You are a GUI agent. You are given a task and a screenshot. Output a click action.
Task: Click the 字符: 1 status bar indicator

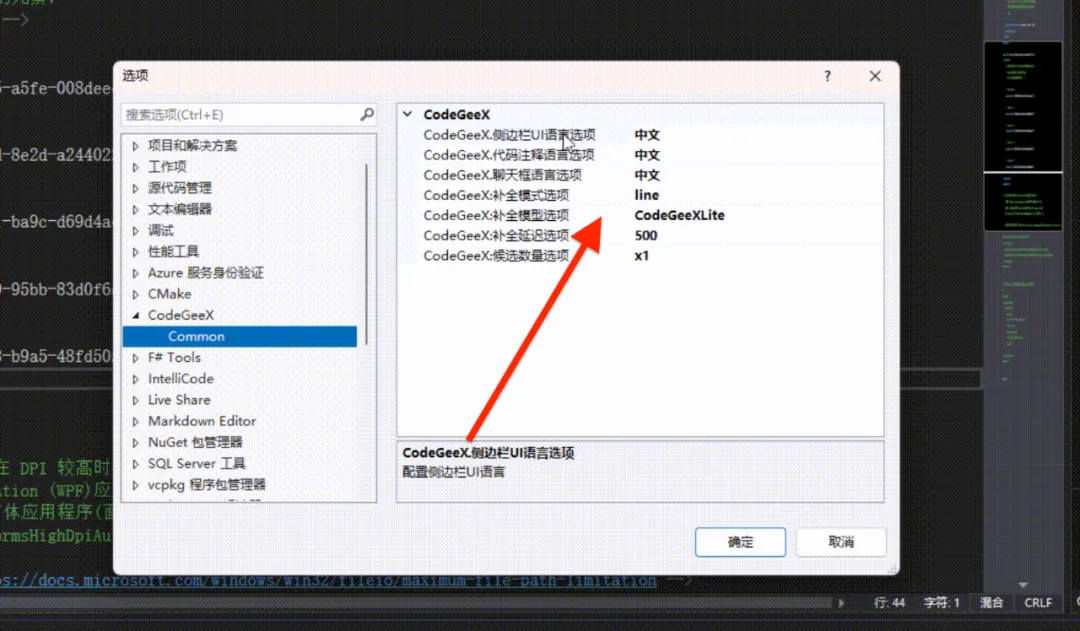[x=941, y=603]
